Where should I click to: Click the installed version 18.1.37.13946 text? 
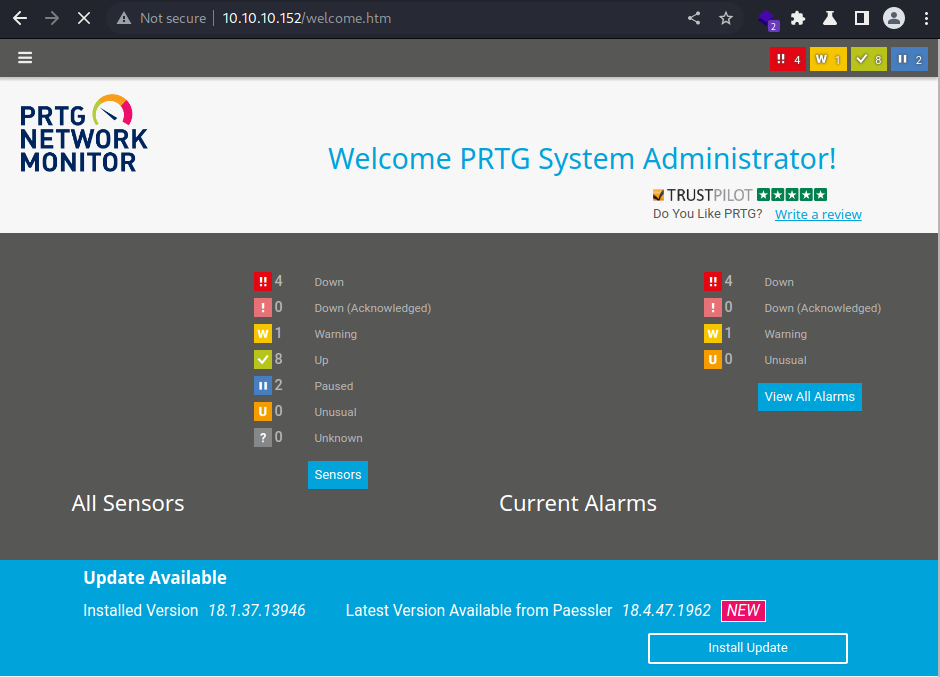coord(257,610)
